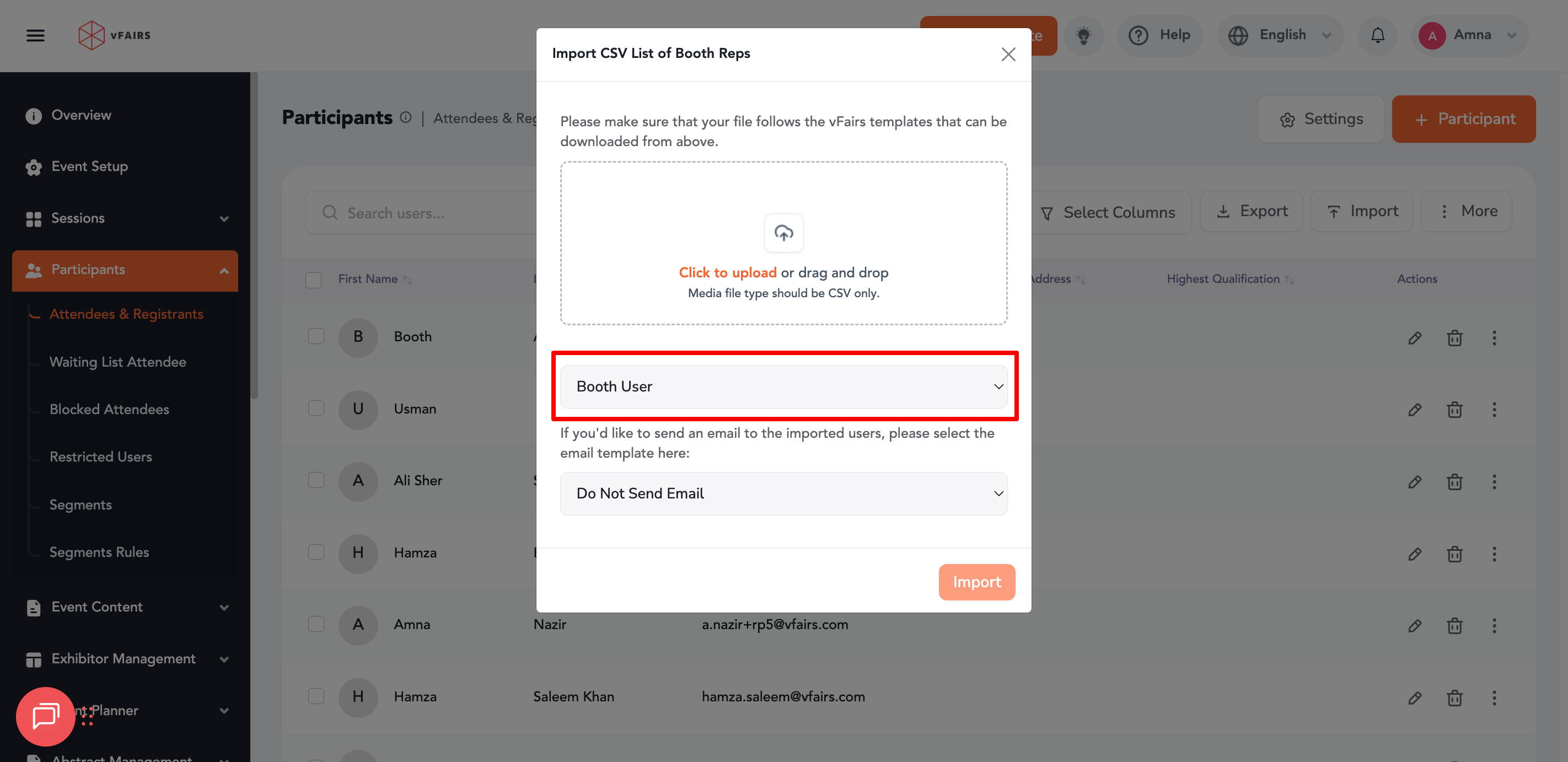Click the notifications bell icon
Image resolution: width=1568 pixels, height=762 pixels.
tap(1377, 35)
